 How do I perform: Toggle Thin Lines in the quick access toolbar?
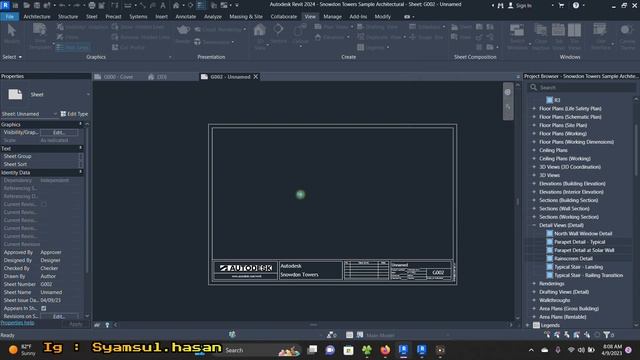click(x=201, y=5)
